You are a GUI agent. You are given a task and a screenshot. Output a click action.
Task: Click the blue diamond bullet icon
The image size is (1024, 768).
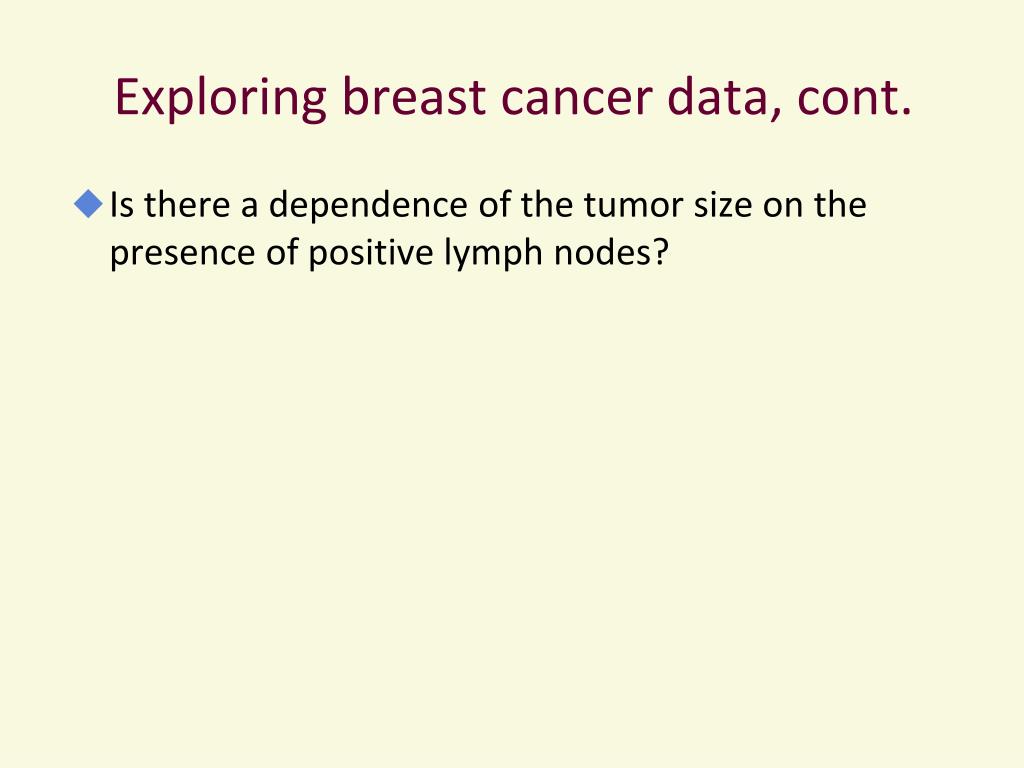89,204
